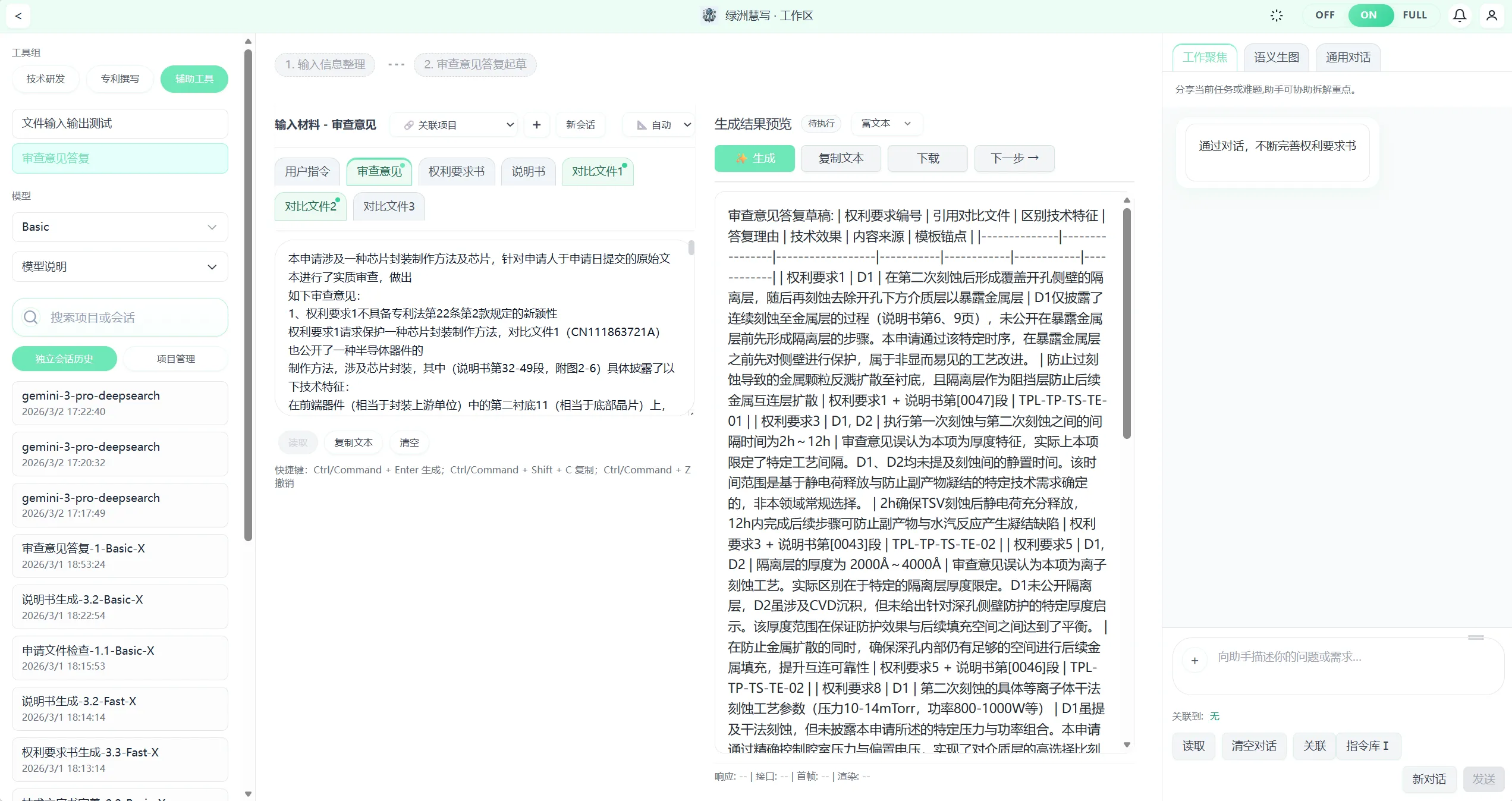This screenshot has width=1512, height=801.
Task: Switch mode to FULL
Action: [1414, 15]
